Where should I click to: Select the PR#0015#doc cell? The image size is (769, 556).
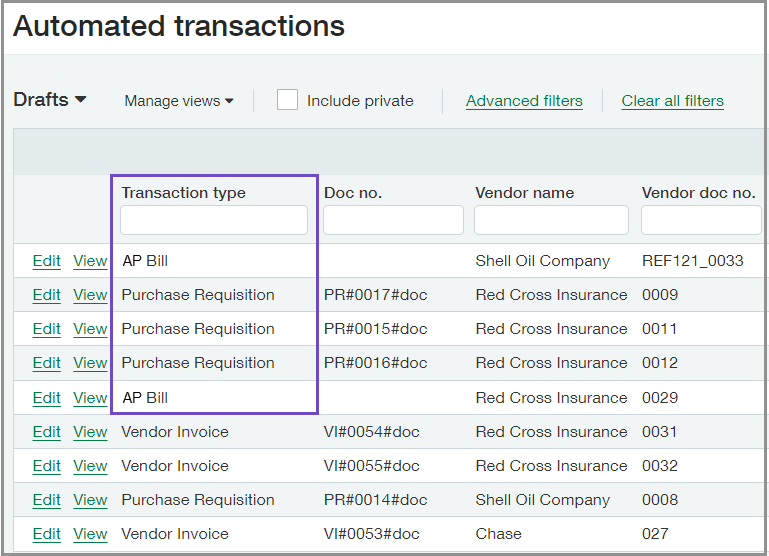tap(375, 329)
